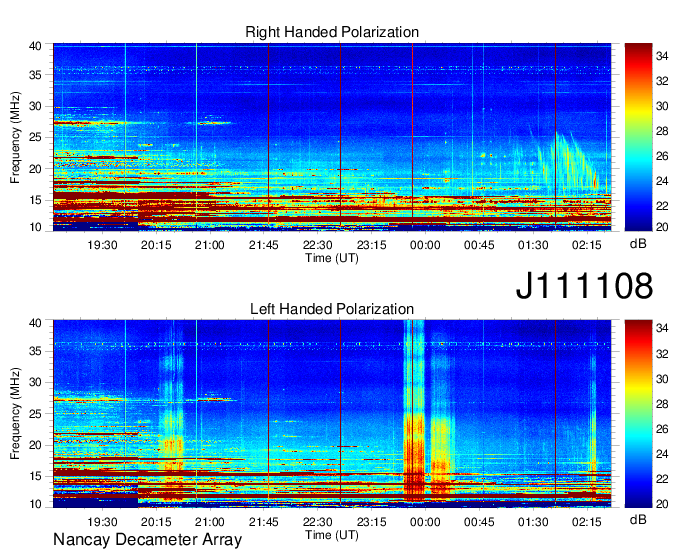Click 02:15 tick on Left Handed time axis

[587, 522]
